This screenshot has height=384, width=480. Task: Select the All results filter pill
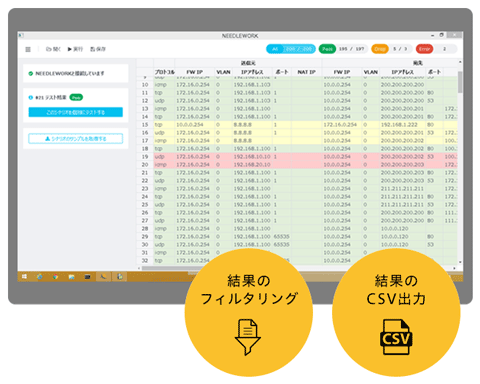click(x=291, y=49)
